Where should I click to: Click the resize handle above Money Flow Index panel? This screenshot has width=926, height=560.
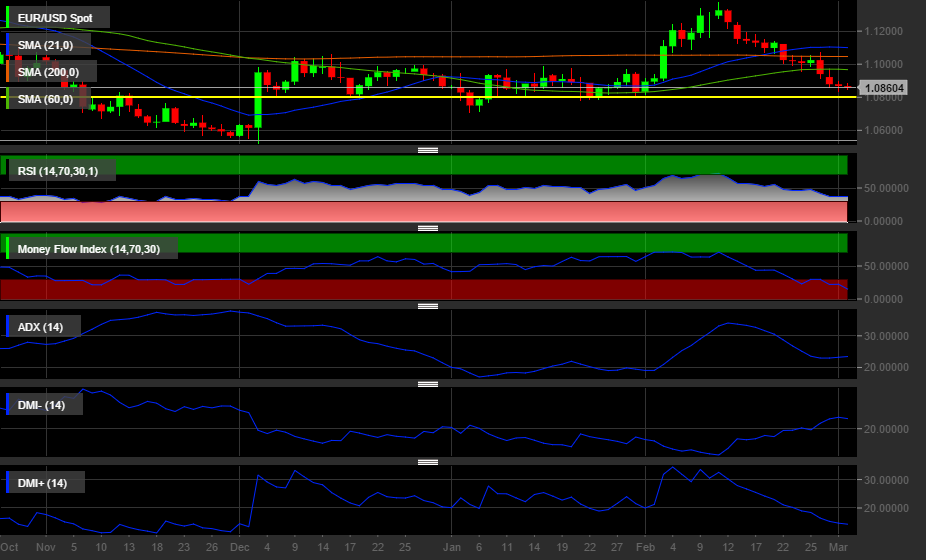click(x=428, y=228)
